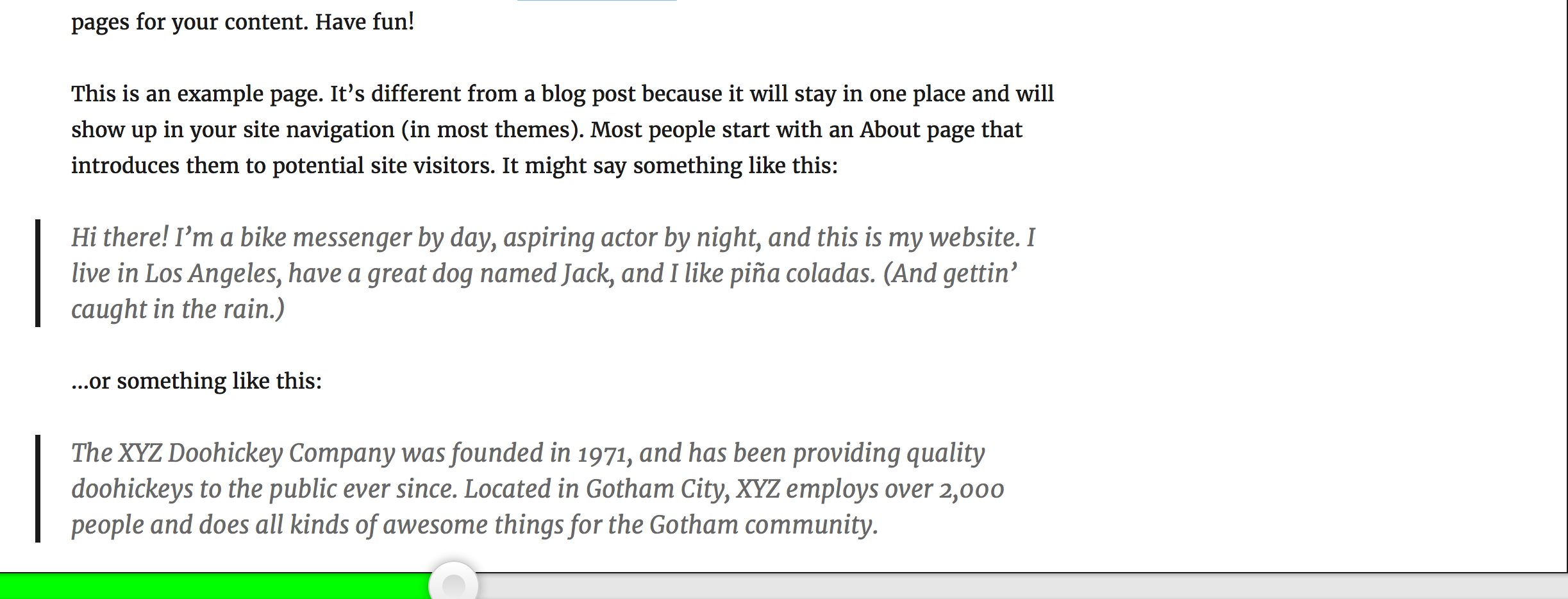
Task: Click the "pages for your content. Have fun!" line
Action: (242, 22)
